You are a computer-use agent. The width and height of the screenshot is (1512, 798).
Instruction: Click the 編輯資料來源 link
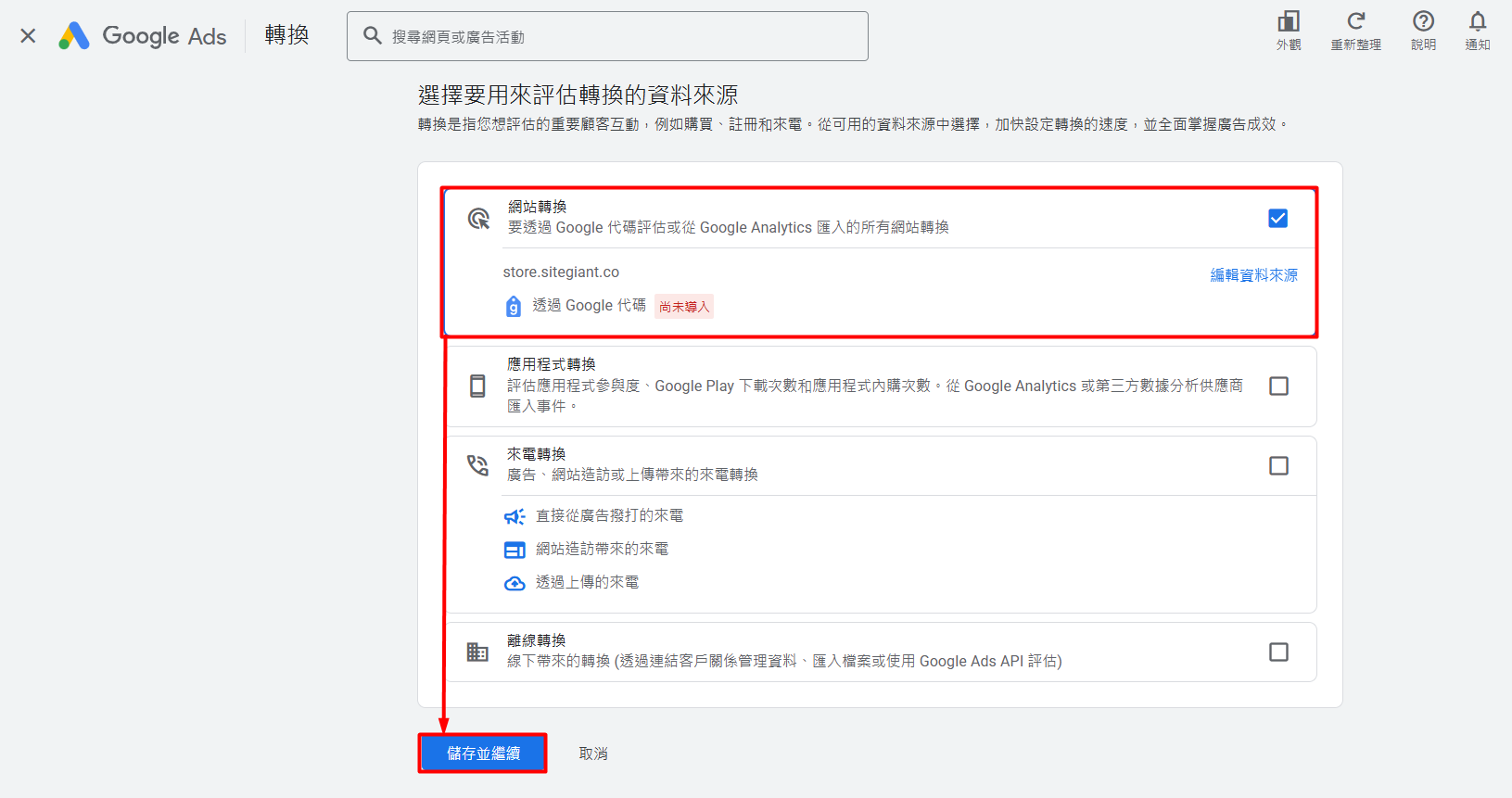pyautogui.click(x=1253, y=275)
